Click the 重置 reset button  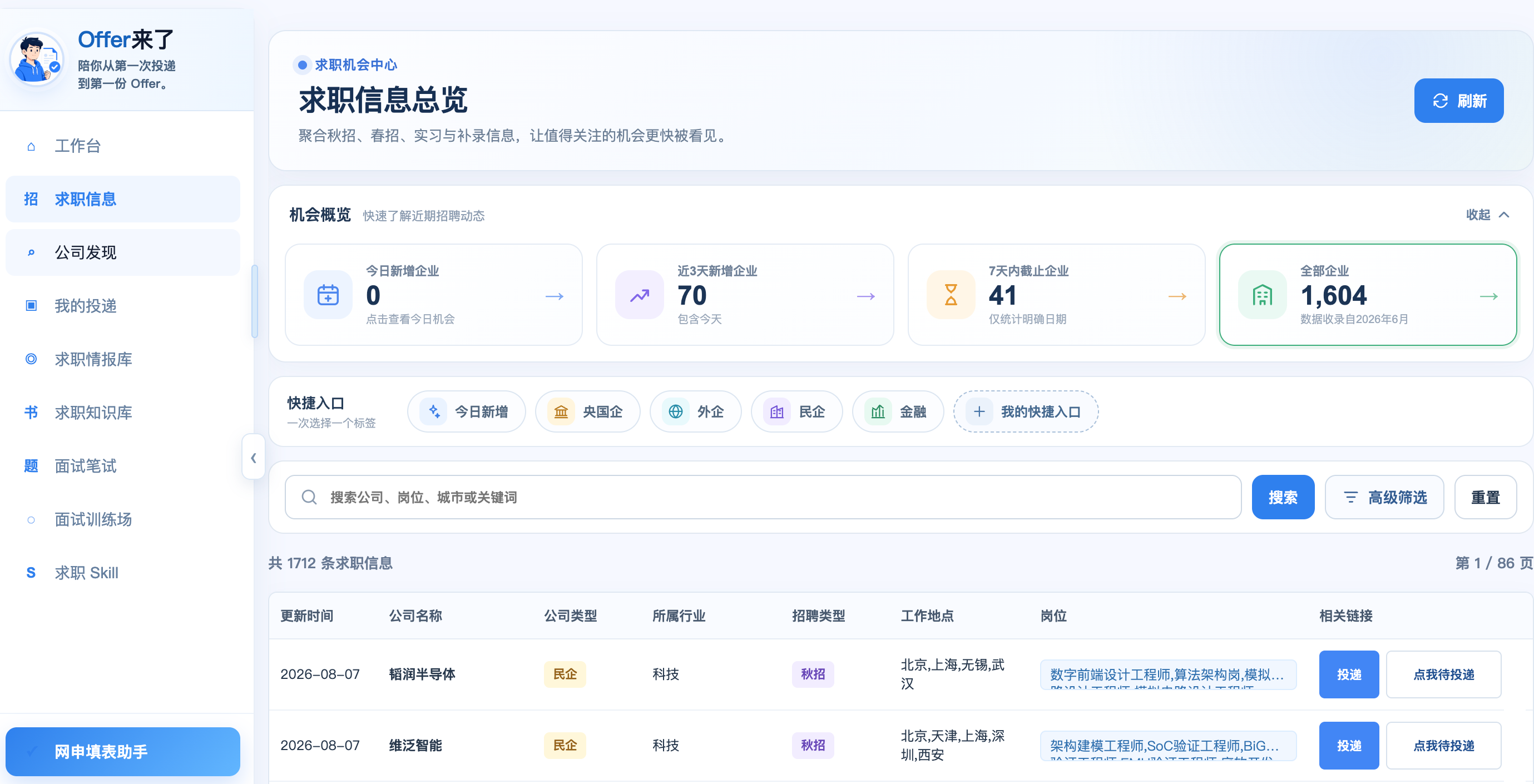point(1485,497)
